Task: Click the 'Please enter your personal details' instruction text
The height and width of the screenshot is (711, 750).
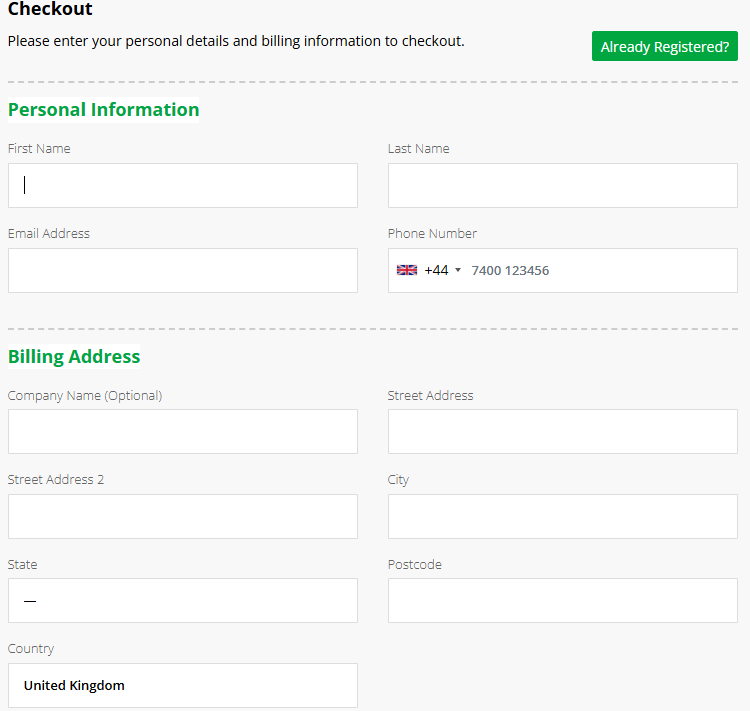Action: 236,41
